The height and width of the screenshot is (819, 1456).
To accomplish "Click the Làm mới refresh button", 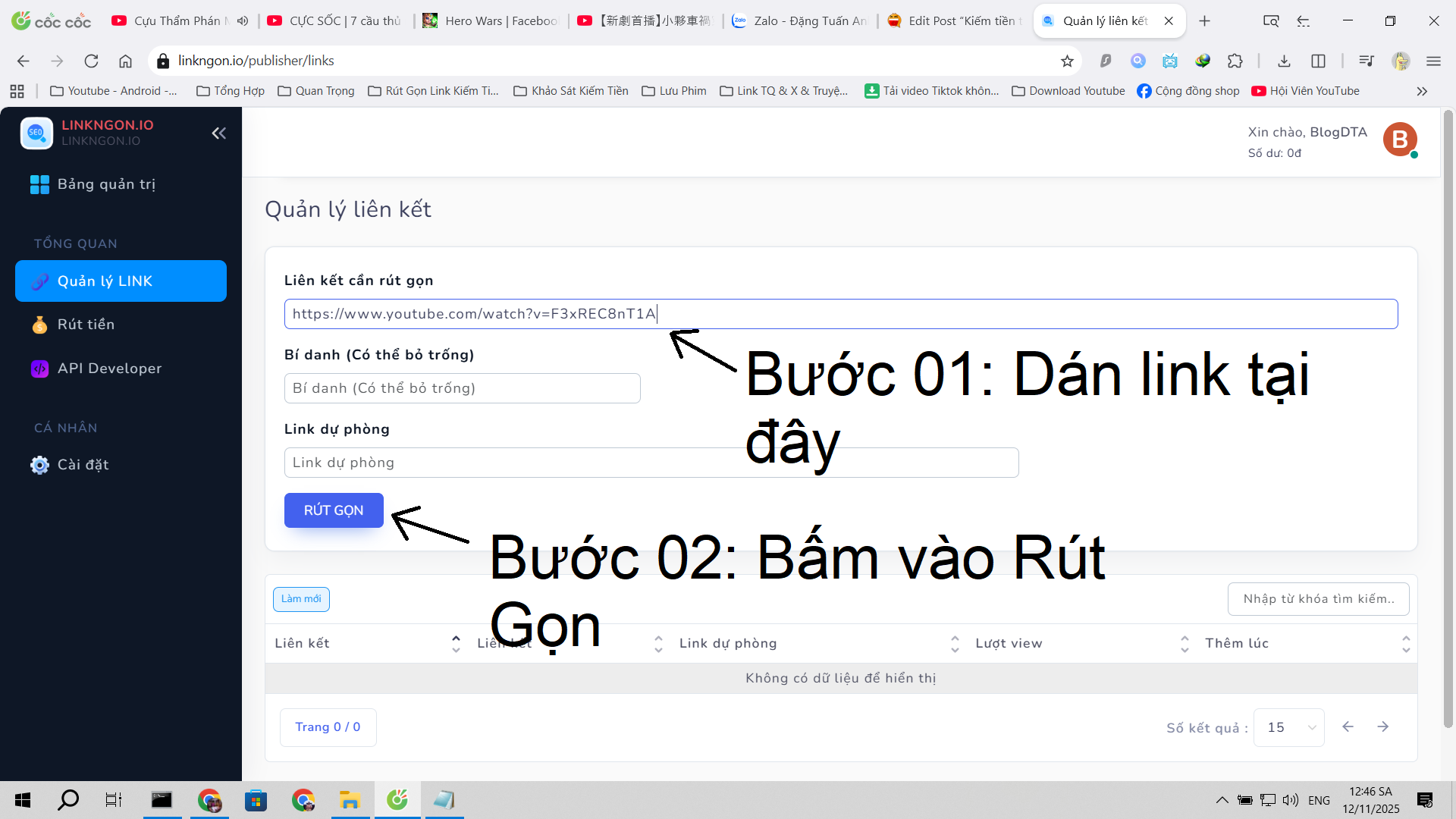I will coord(301,599).
